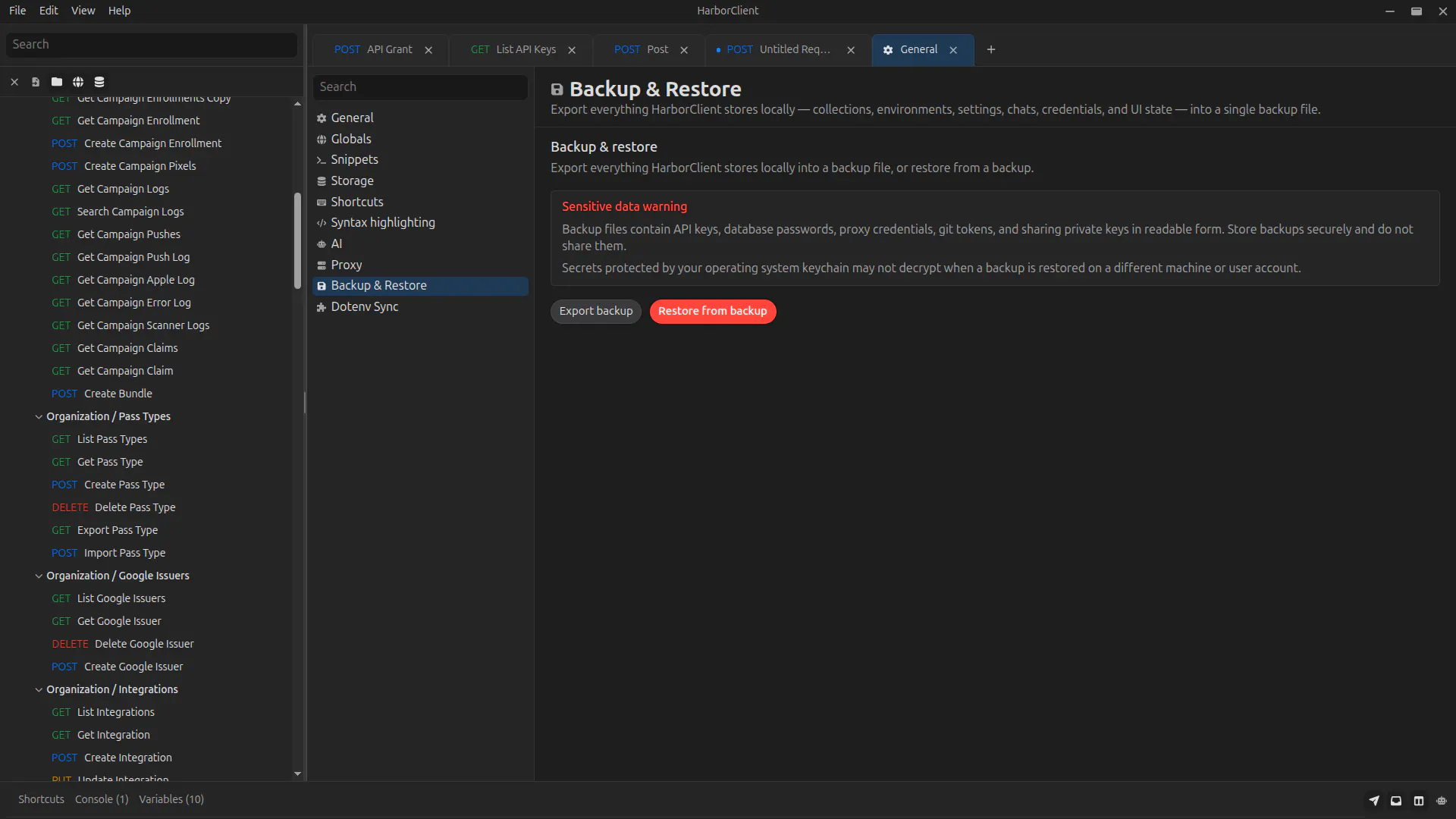Click the puzzle icon beside Dotenv Sync
This screenshot has width=1456, height=819.
[x=322, y=307]
